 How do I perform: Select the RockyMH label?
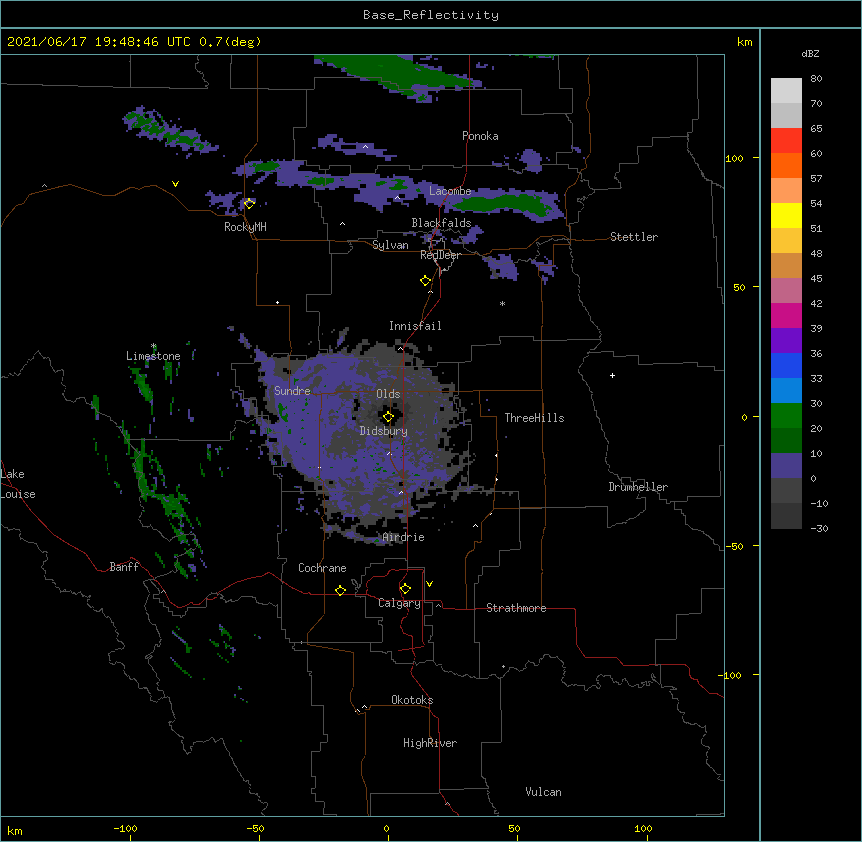point(245,227)
